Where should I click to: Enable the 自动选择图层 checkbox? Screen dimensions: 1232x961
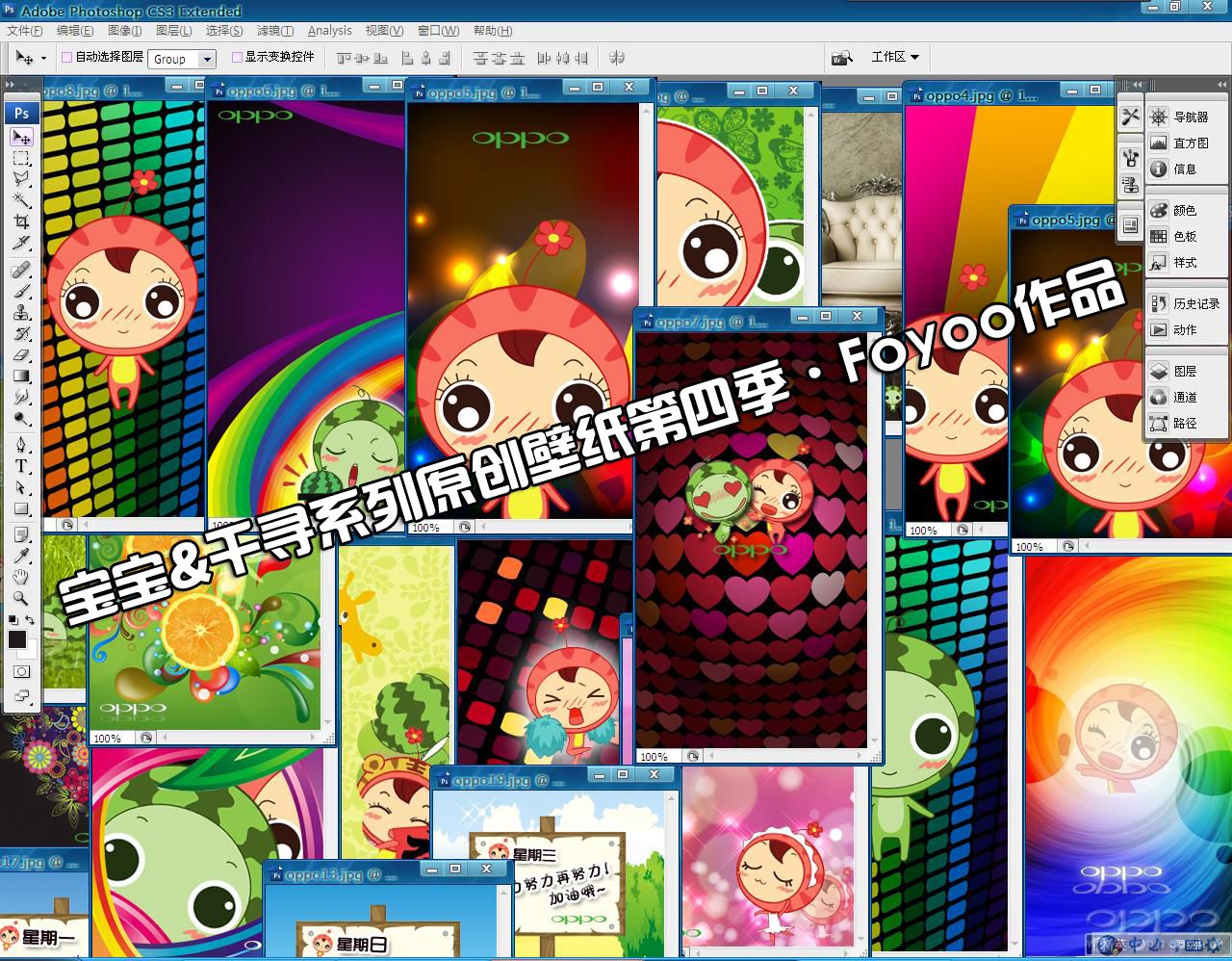67,58
